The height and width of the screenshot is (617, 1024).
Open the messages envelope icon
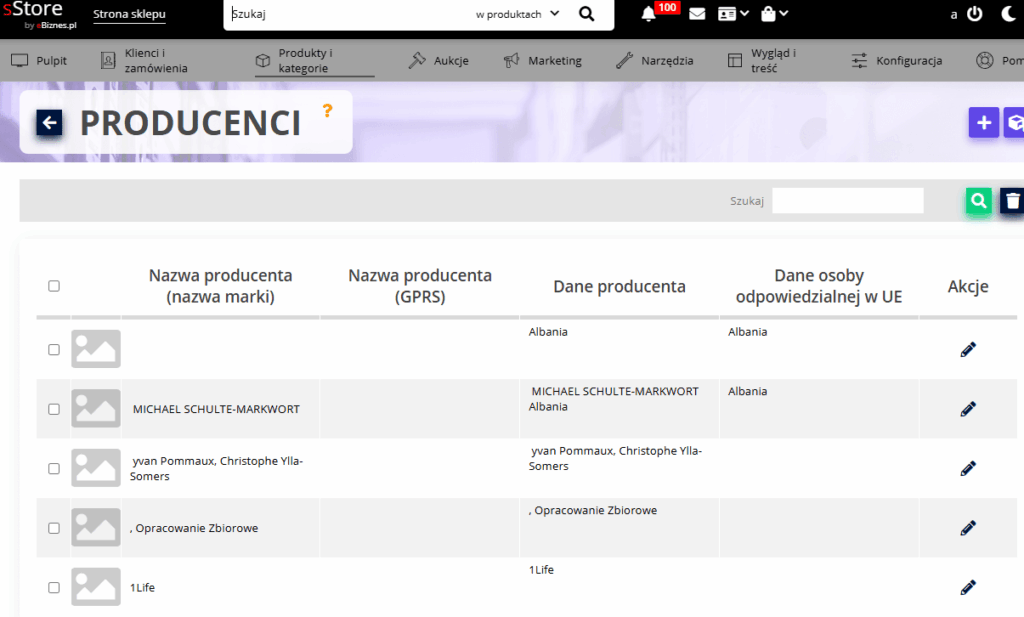pos(697,14)
